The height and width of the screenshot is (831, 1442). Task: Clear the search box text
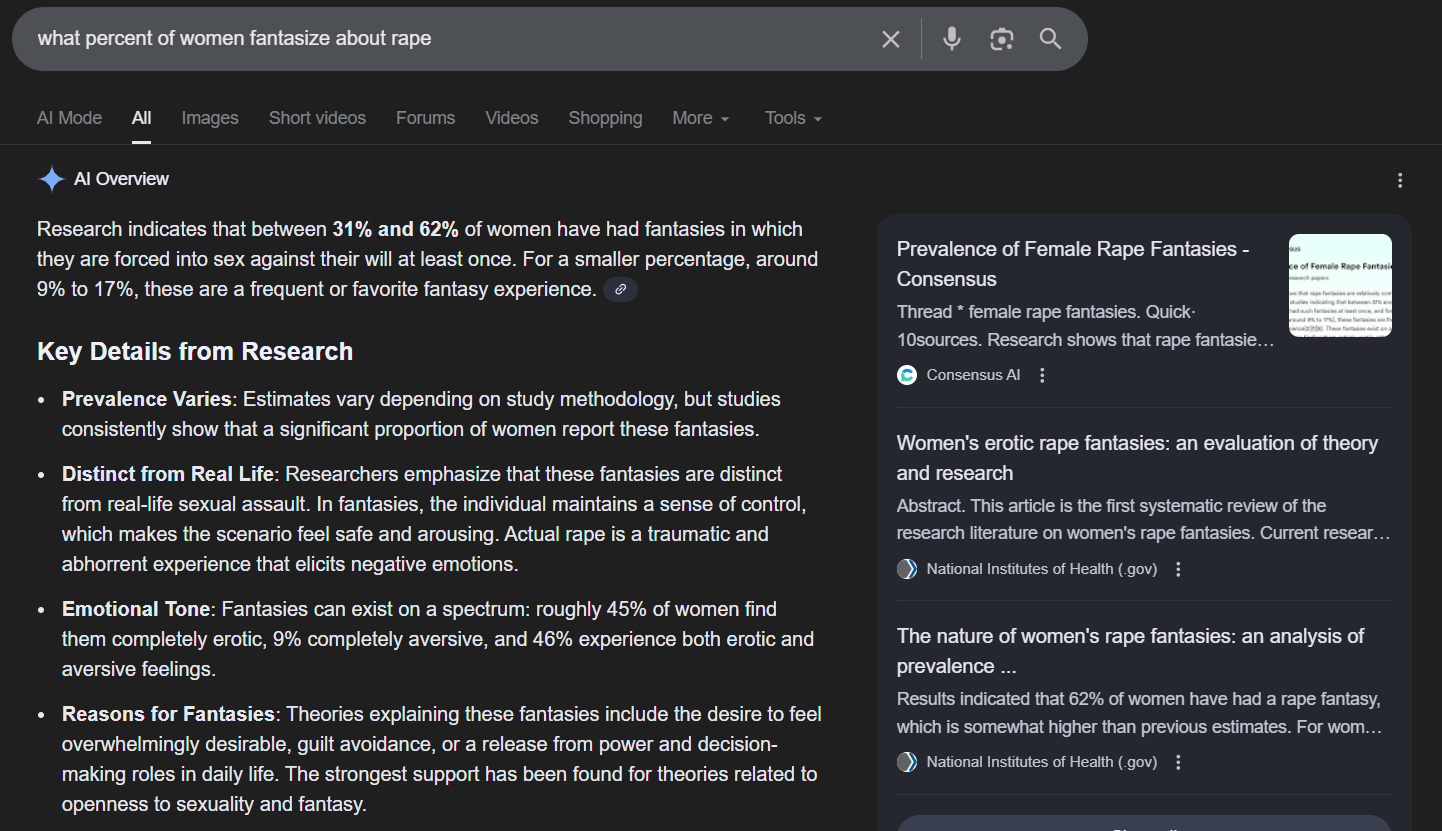890,39
